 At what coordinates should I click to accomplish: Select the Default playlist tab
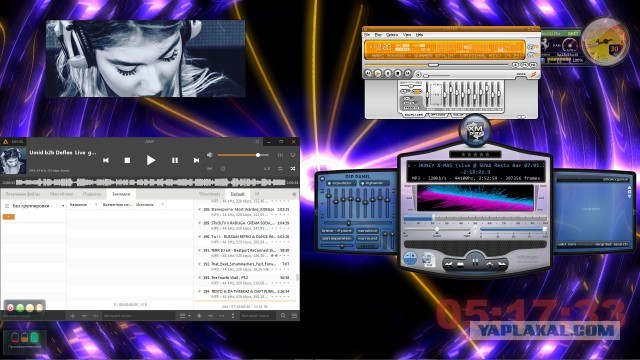[238, 194]
